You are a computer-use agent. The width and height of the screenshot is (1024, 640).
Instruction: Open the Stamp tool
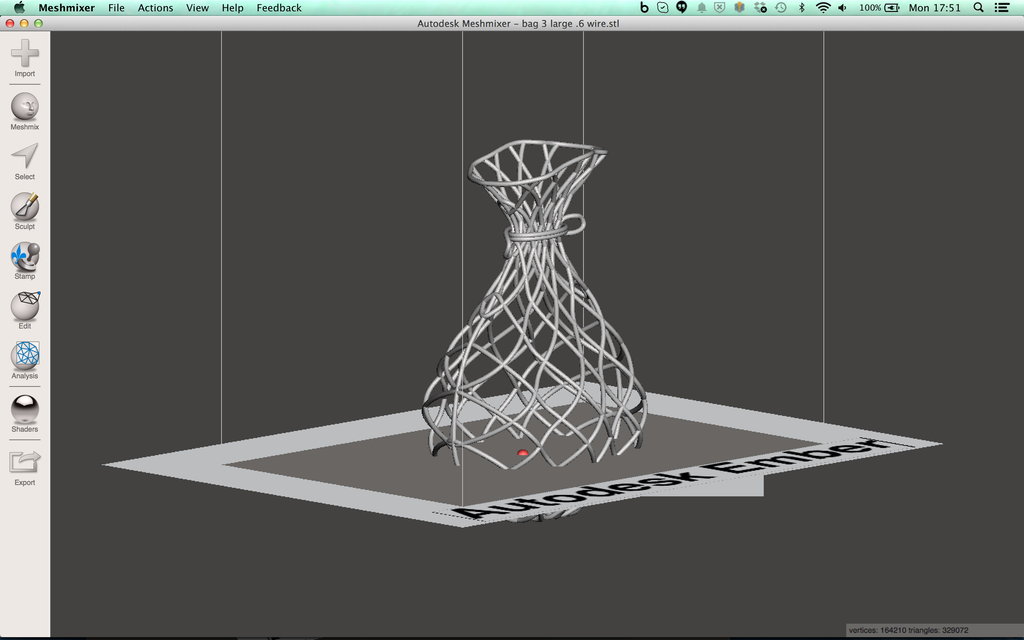25,257
